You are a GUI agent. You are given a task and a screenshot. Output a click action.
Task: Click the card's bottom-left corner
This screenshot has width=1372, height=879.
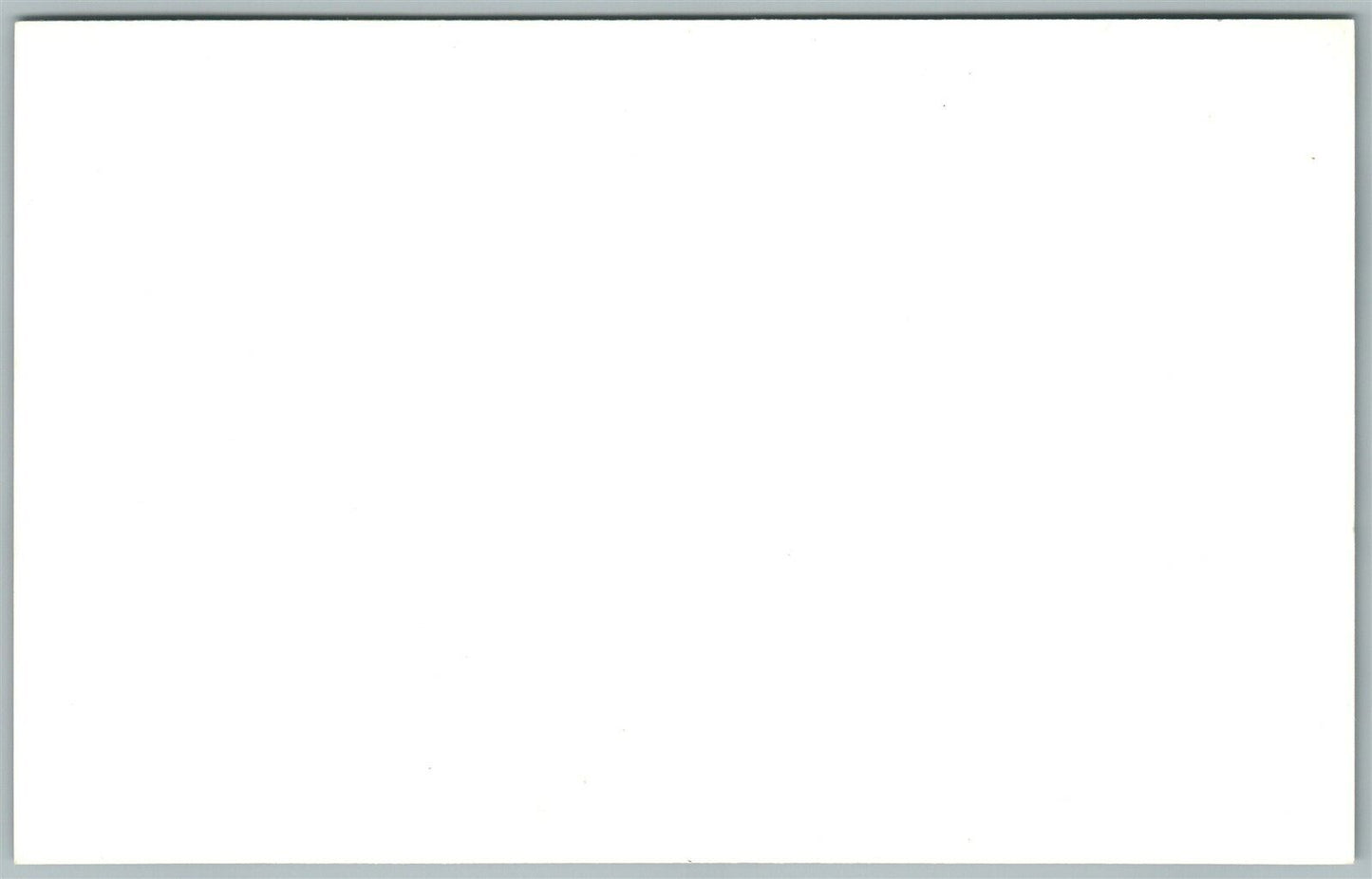[x=15, y=862]
